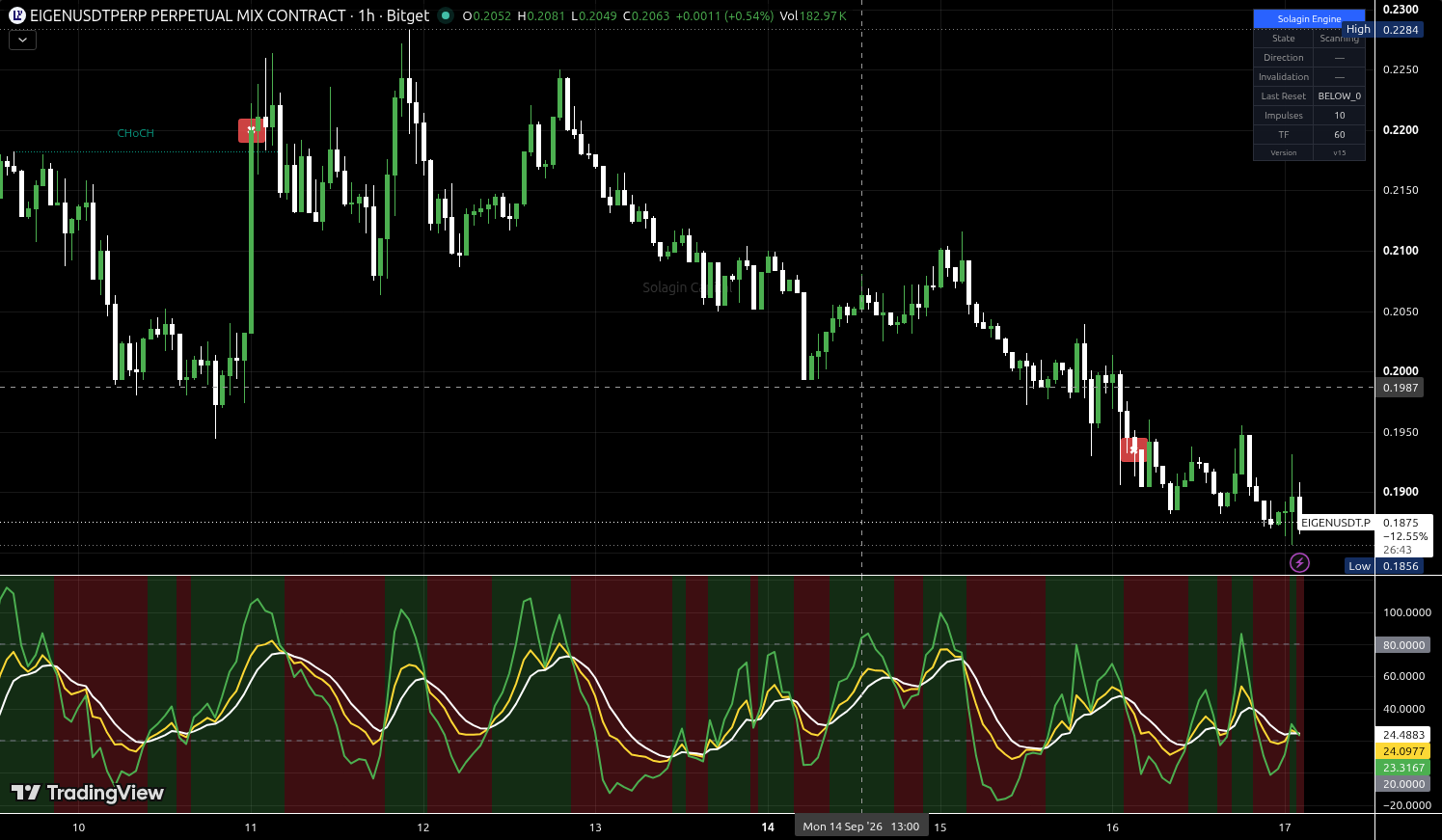Screen dimensions: 1442x840
Task: Click the 1h interval in the legend
Action: [x=367, y=15]
